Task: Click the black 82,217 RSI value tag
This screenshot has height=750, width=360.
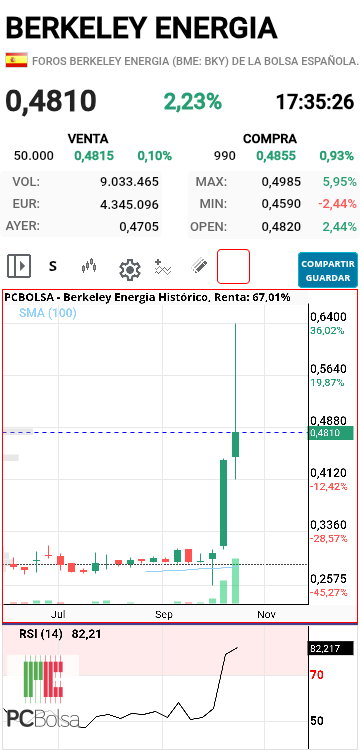Action: [x=331, y=650]
